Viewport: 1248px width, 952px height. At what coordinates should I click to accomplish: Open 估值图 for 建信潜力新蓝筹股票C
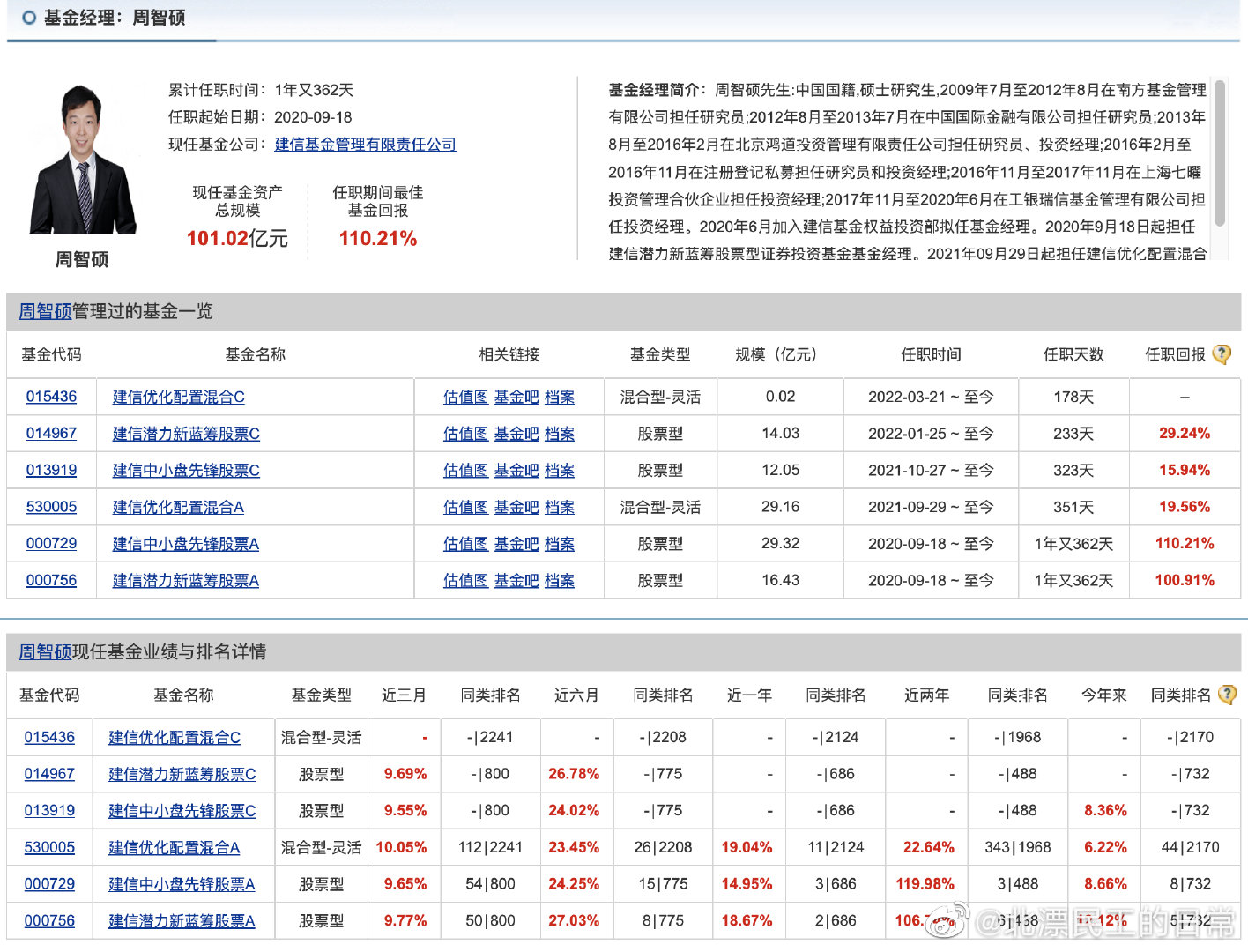[x=465, y=434]
